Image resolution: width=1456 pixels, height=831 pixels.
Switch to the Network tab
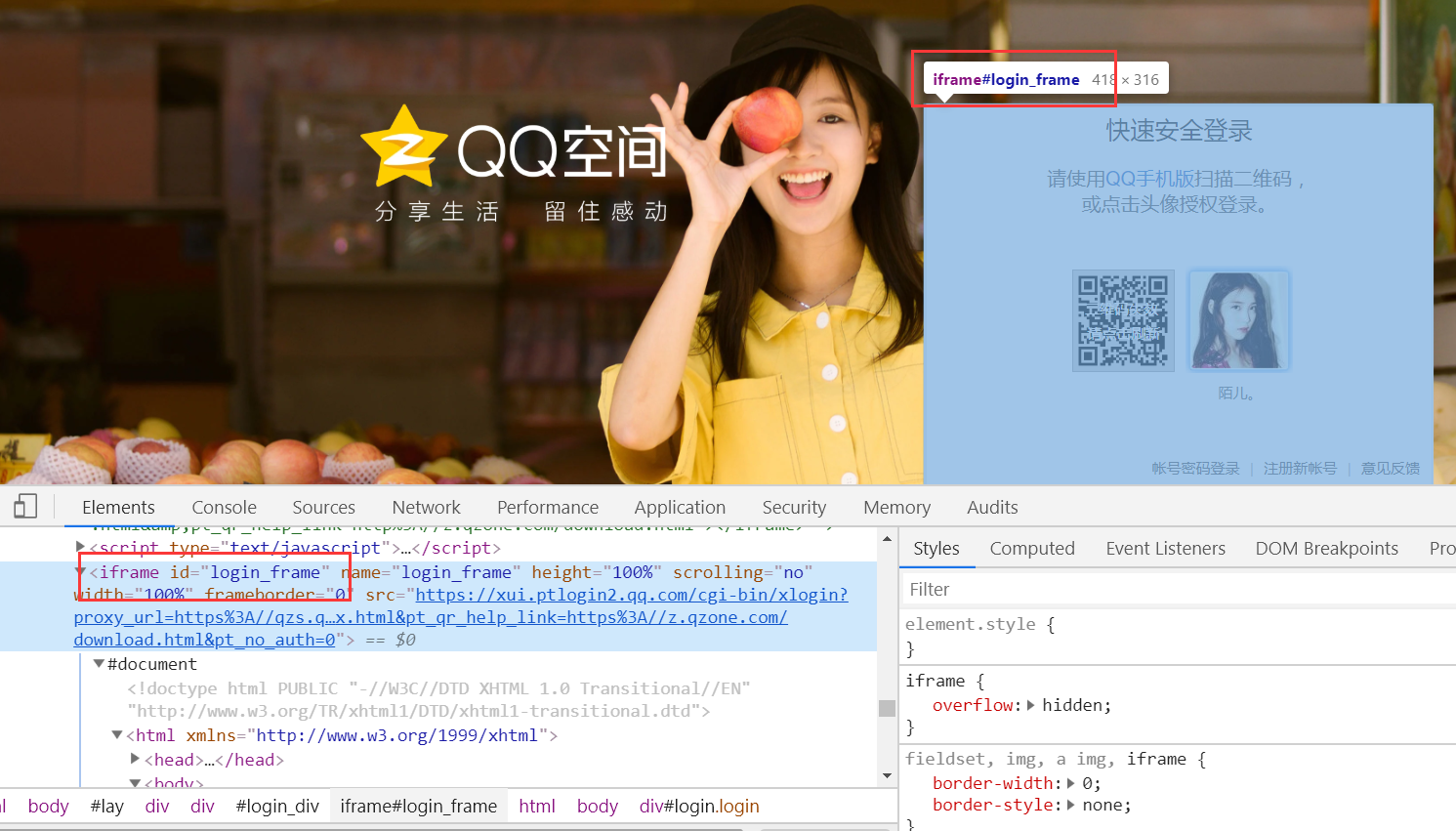click(x=426, y=507)
